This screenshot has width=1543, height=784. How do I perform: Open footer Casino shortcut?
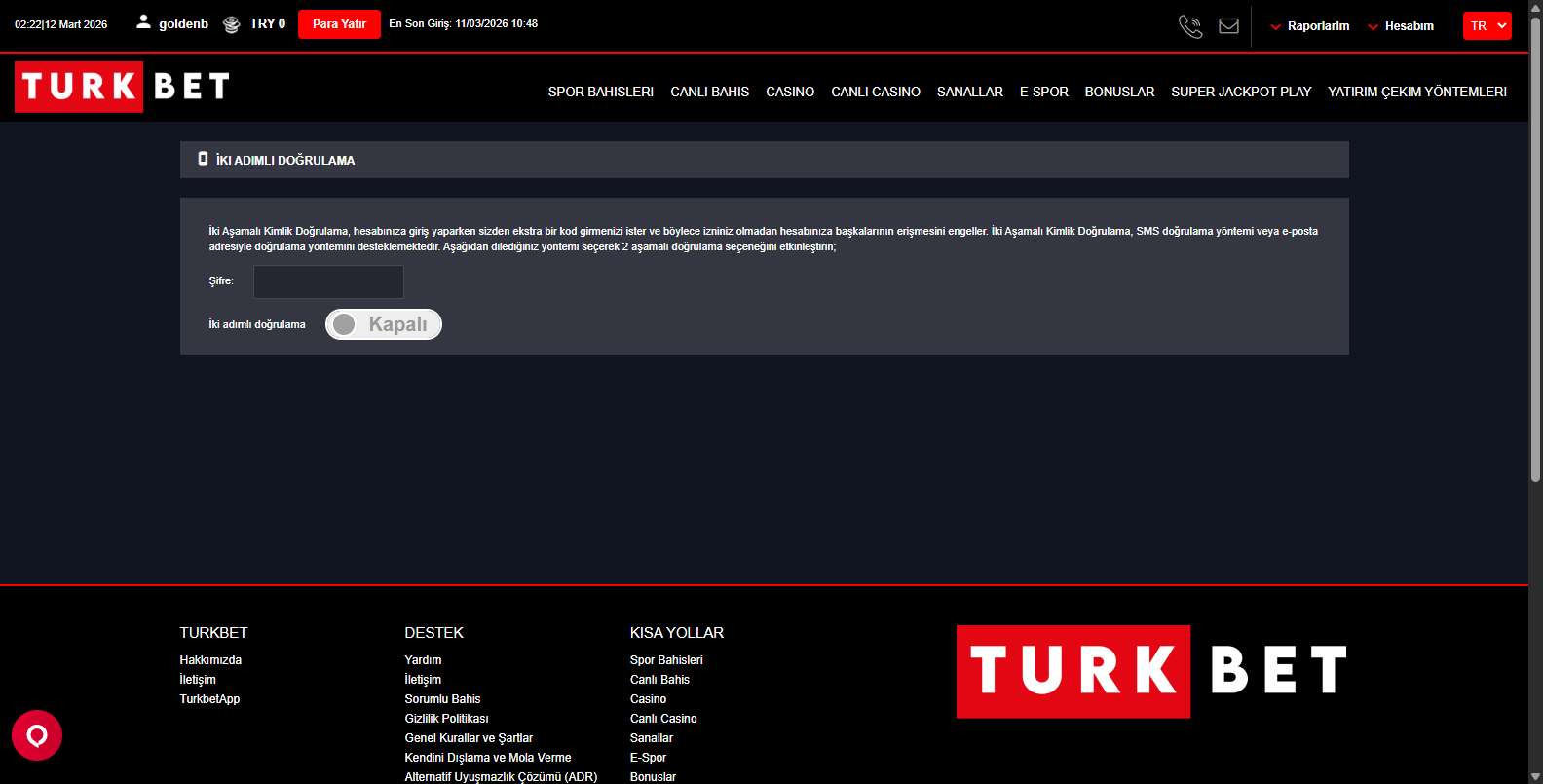[648, 699]
